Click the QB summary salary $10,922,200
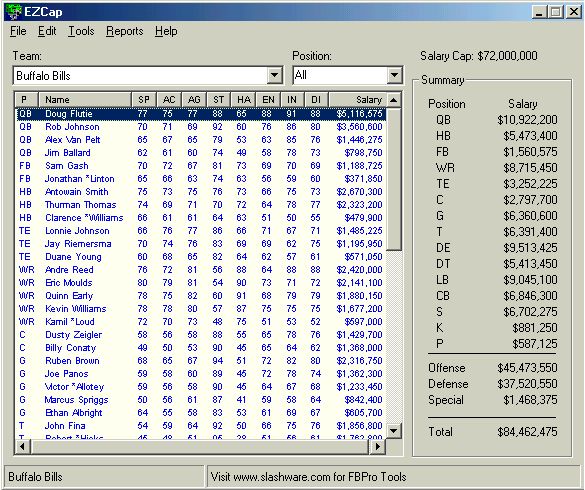585x490 pixels. (x=527, y=120)
